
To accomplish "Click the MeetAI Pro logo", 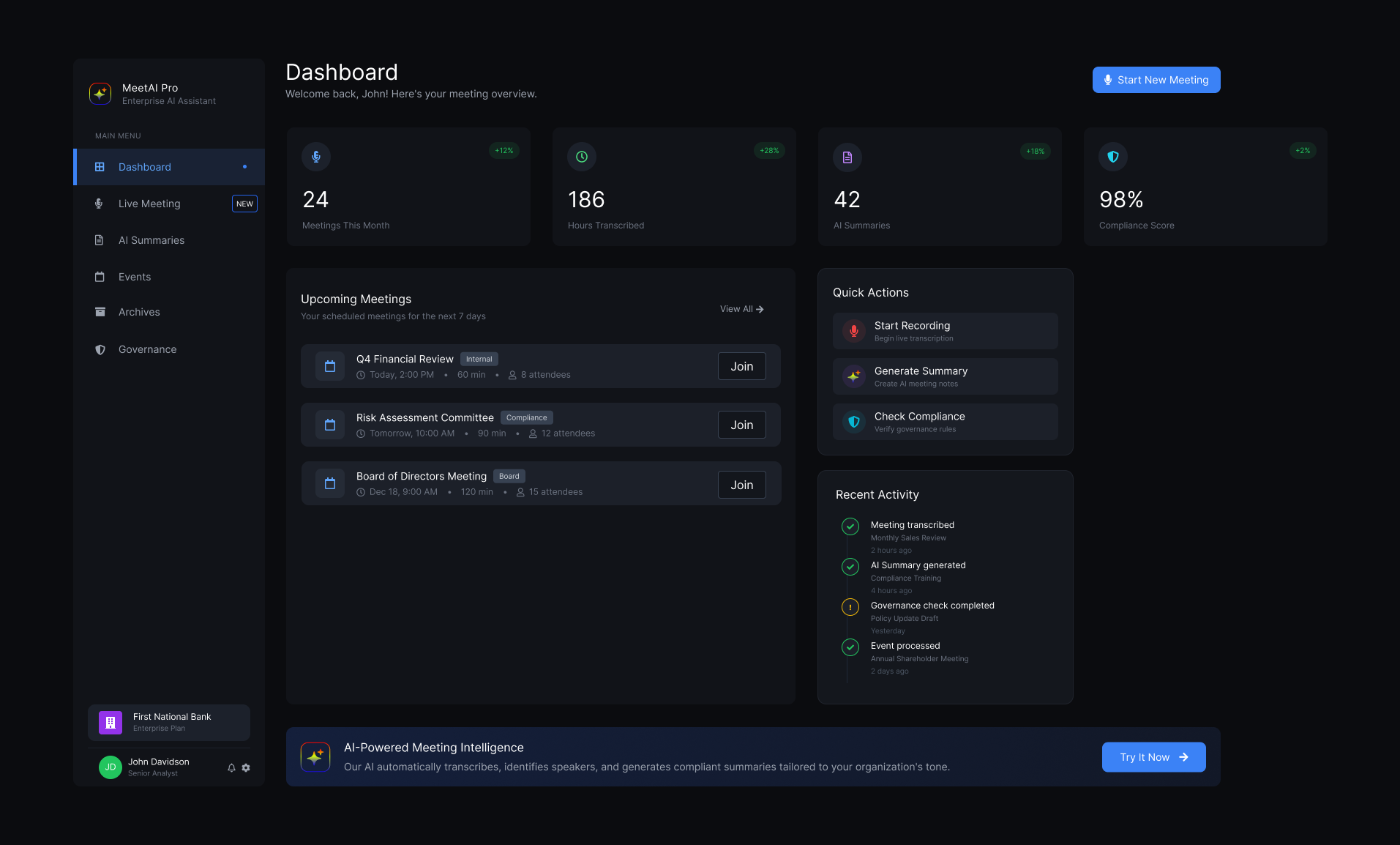I will [100, 93].
